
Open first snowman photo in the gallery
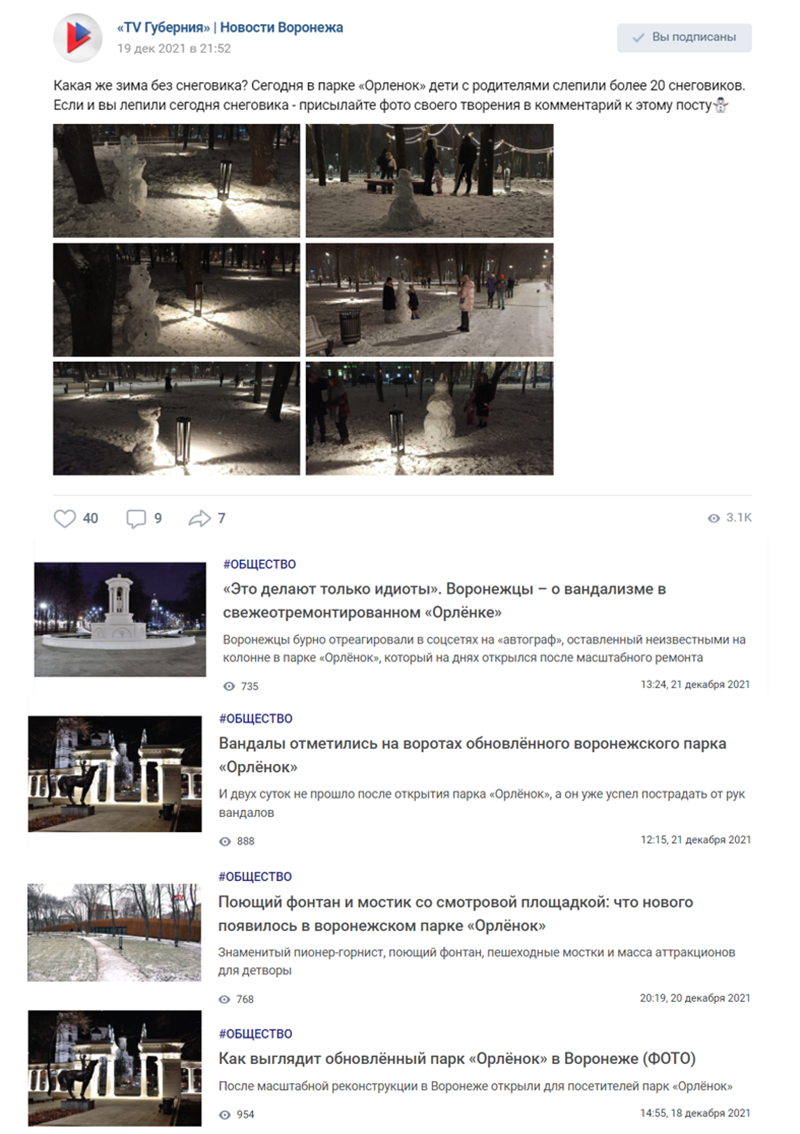pos(176,181)
